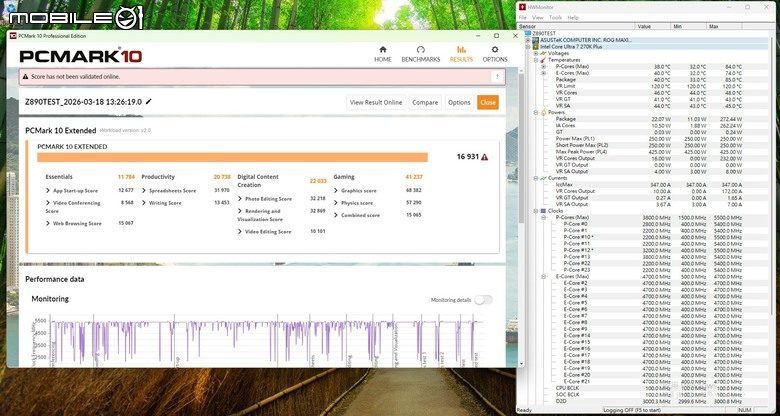Open the PCMark 10 HOME tab
Image resolution: width=780 pixels, height=416 pixels.
[x=383, y=54]
